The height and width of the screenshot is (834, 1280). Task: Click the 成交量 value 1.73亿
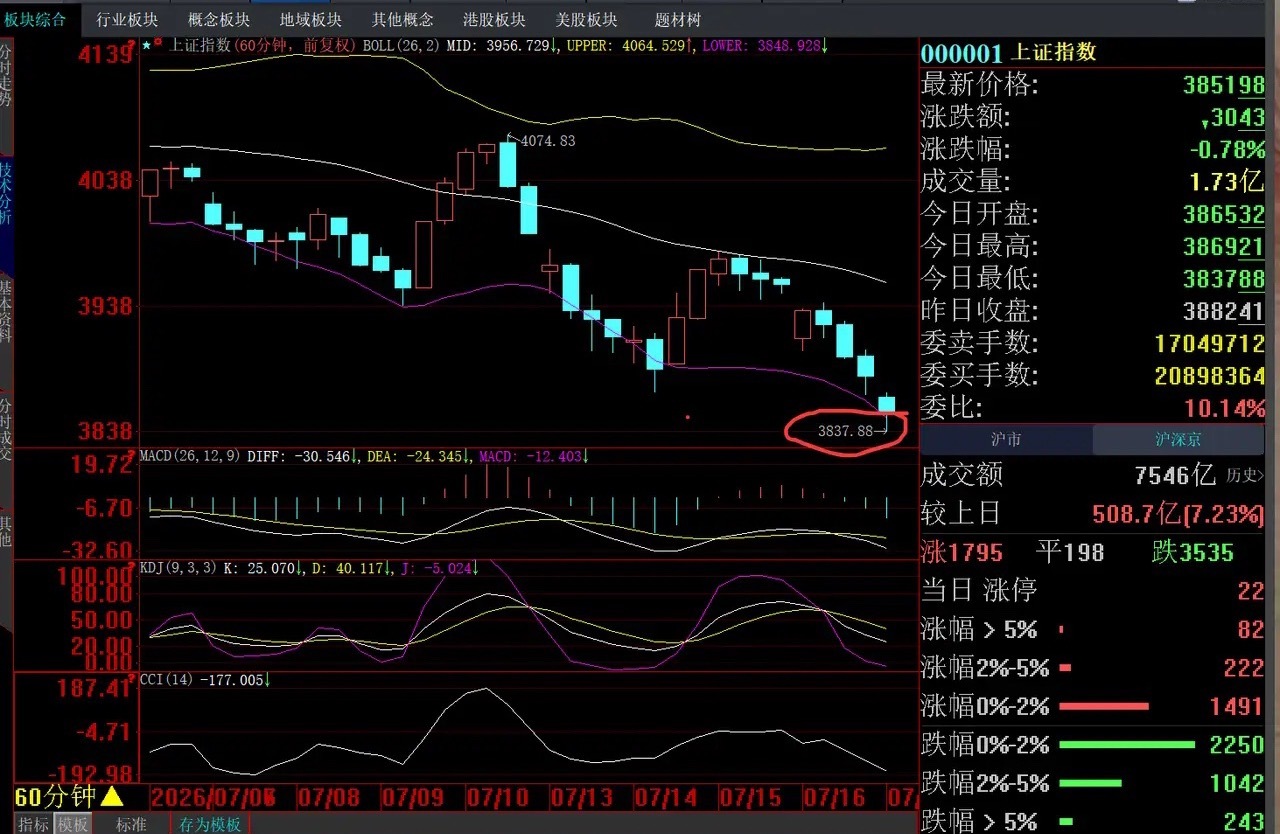[x=1226, y=182]
